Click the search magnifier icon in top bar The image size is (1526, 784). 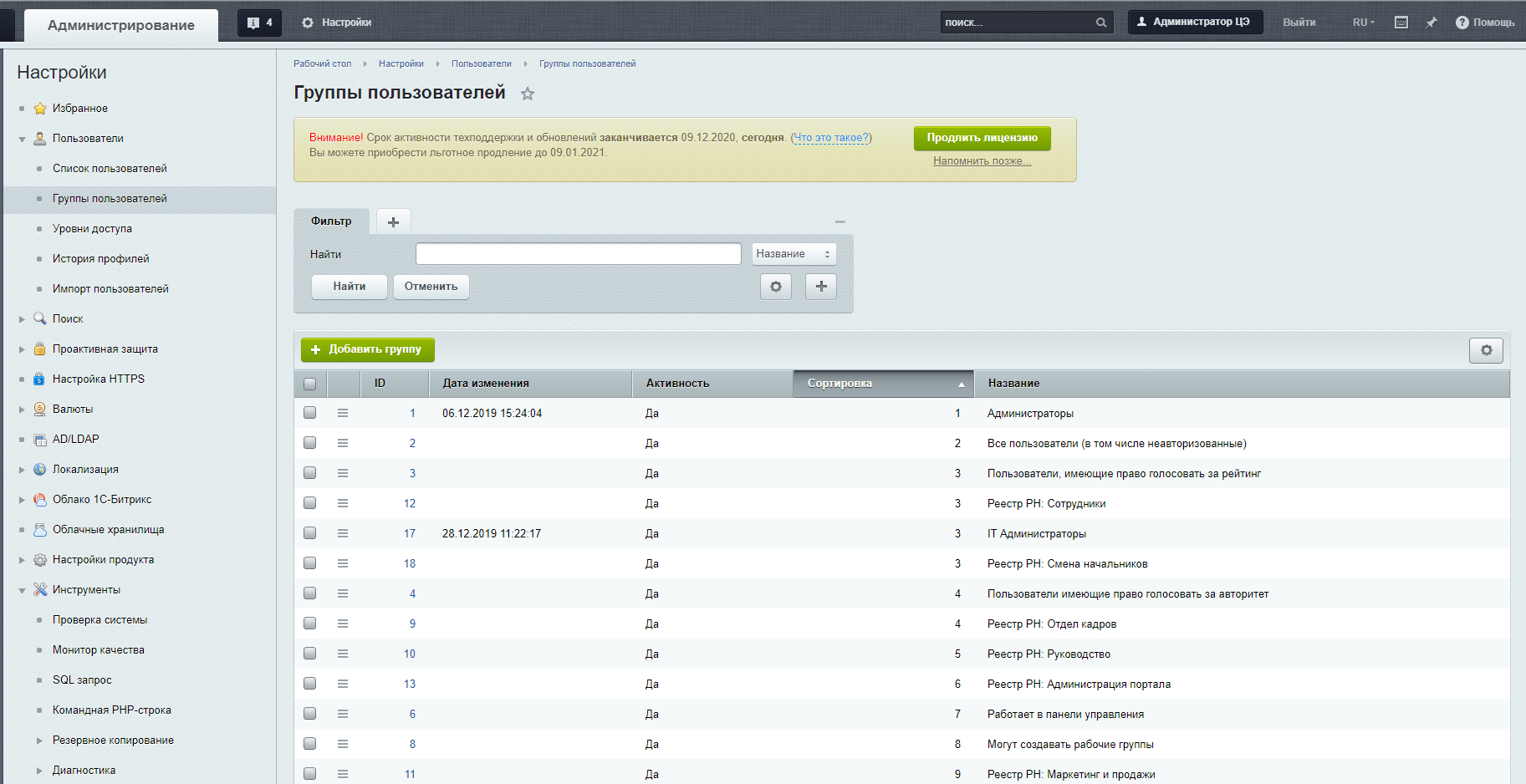click(1101, 23)
